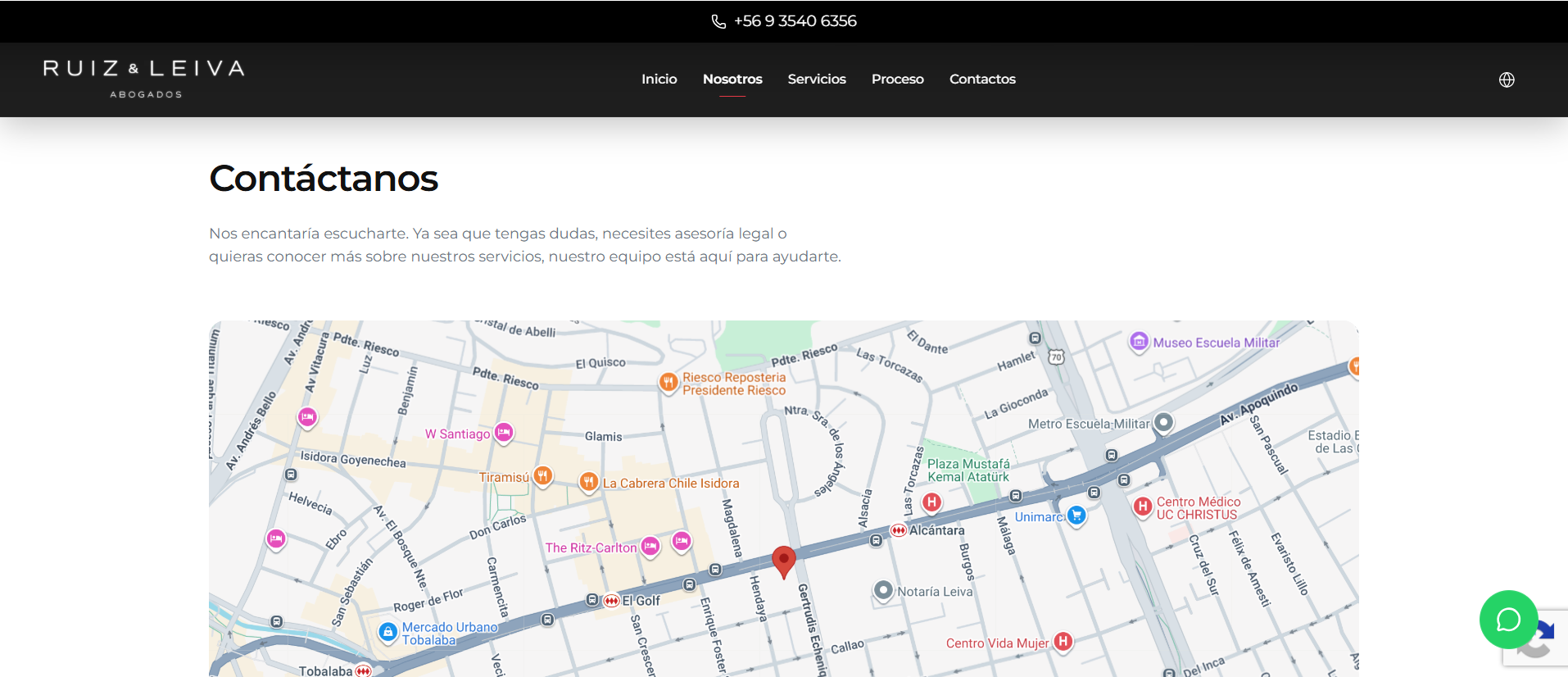Click the red location pin on map

pyautogui.click(x=784, y=562)
